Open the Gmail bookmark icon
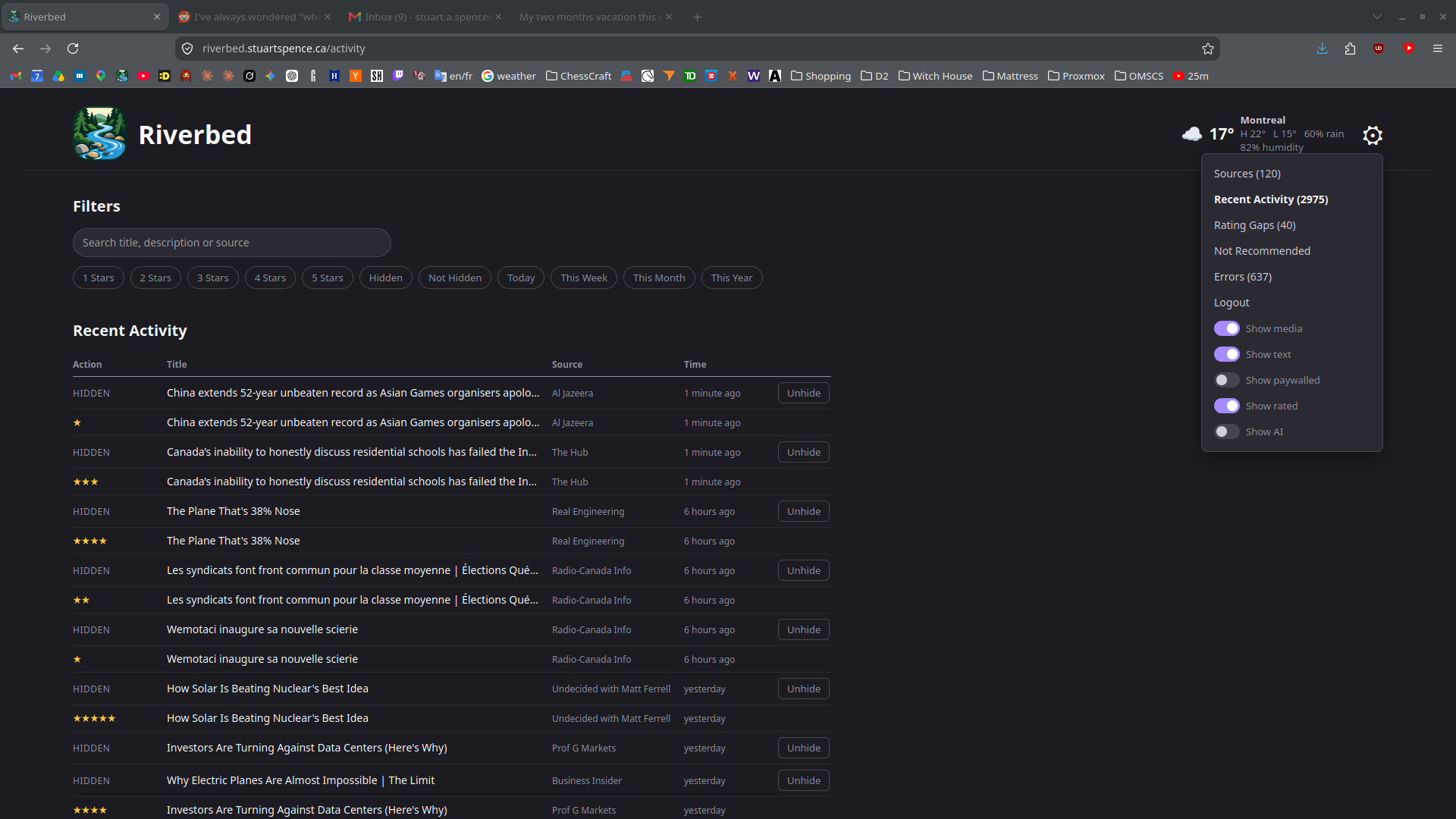Image resolution: width=1456 pixels, height=819 pixels. pos(16,76)
